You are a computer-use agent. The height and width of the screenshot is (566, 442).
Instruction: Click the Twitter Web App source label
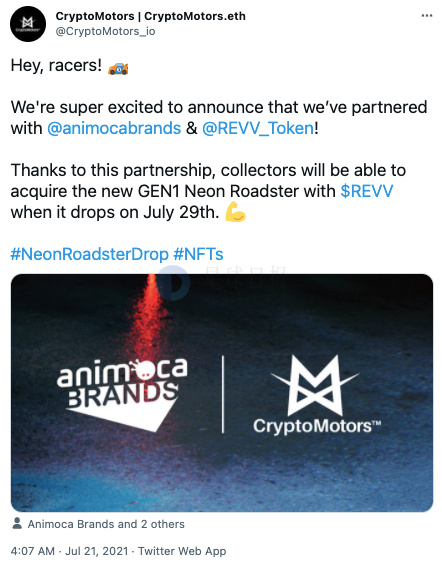pos(182,551)
